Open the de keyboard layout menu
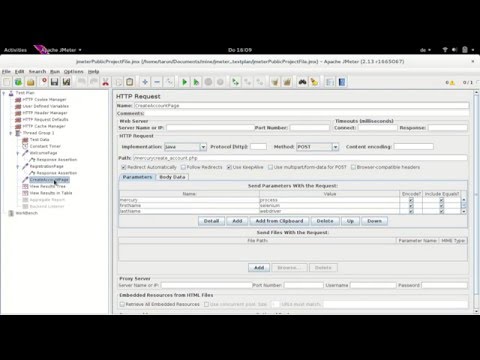 [425, 50]
